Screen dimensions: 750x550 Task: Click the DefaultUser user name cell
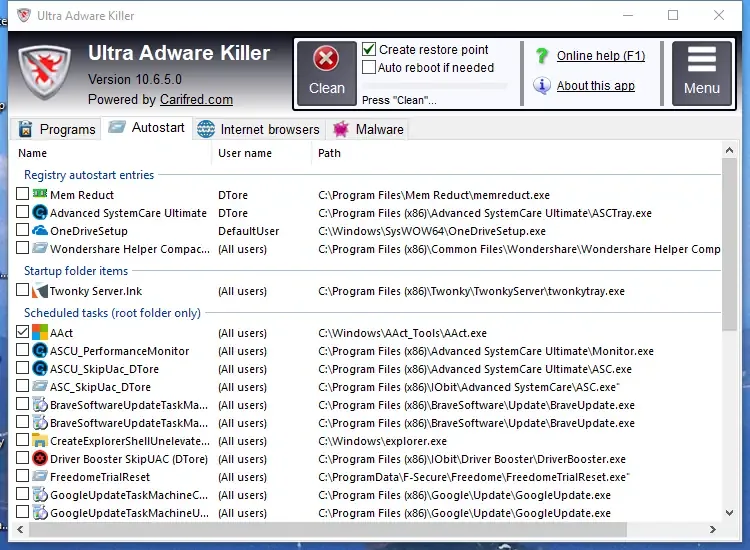tap(248, 231)
